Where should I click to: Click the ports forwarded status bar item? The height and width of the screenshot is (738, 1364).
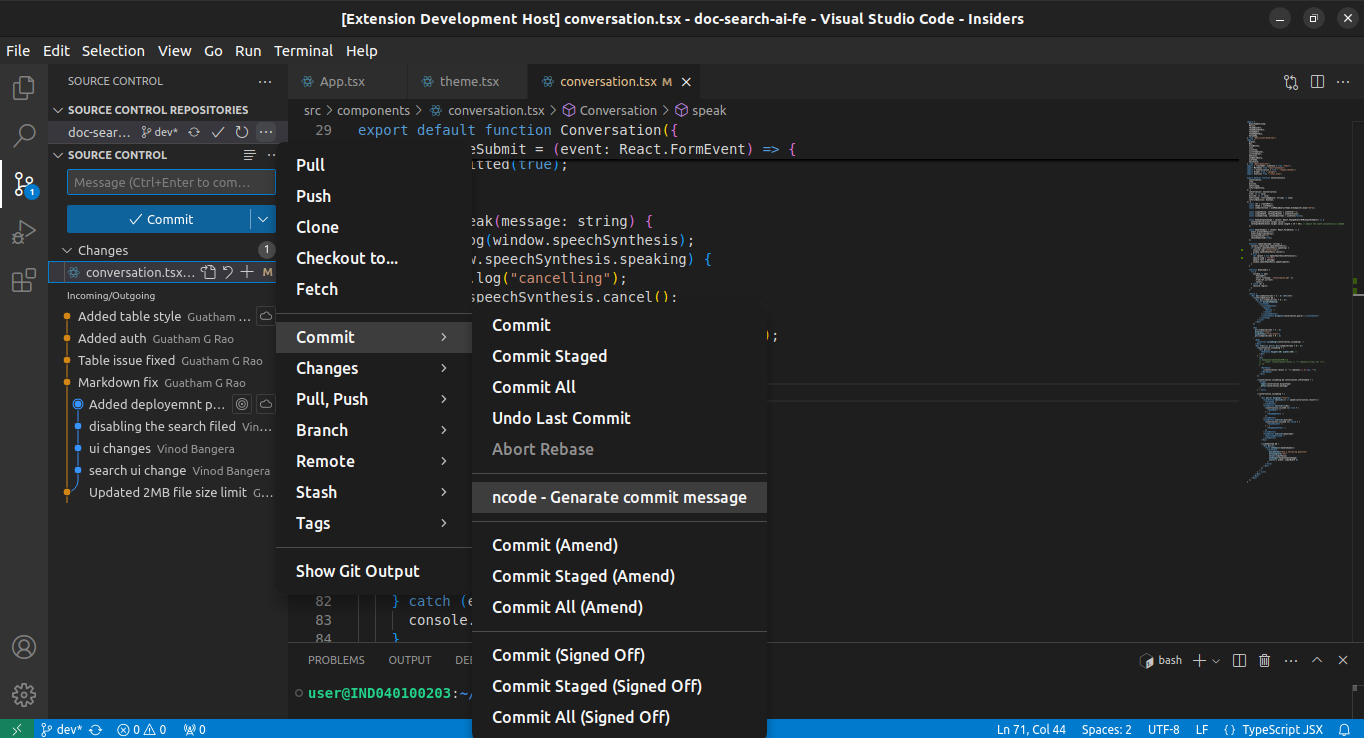tap(194, 729)
